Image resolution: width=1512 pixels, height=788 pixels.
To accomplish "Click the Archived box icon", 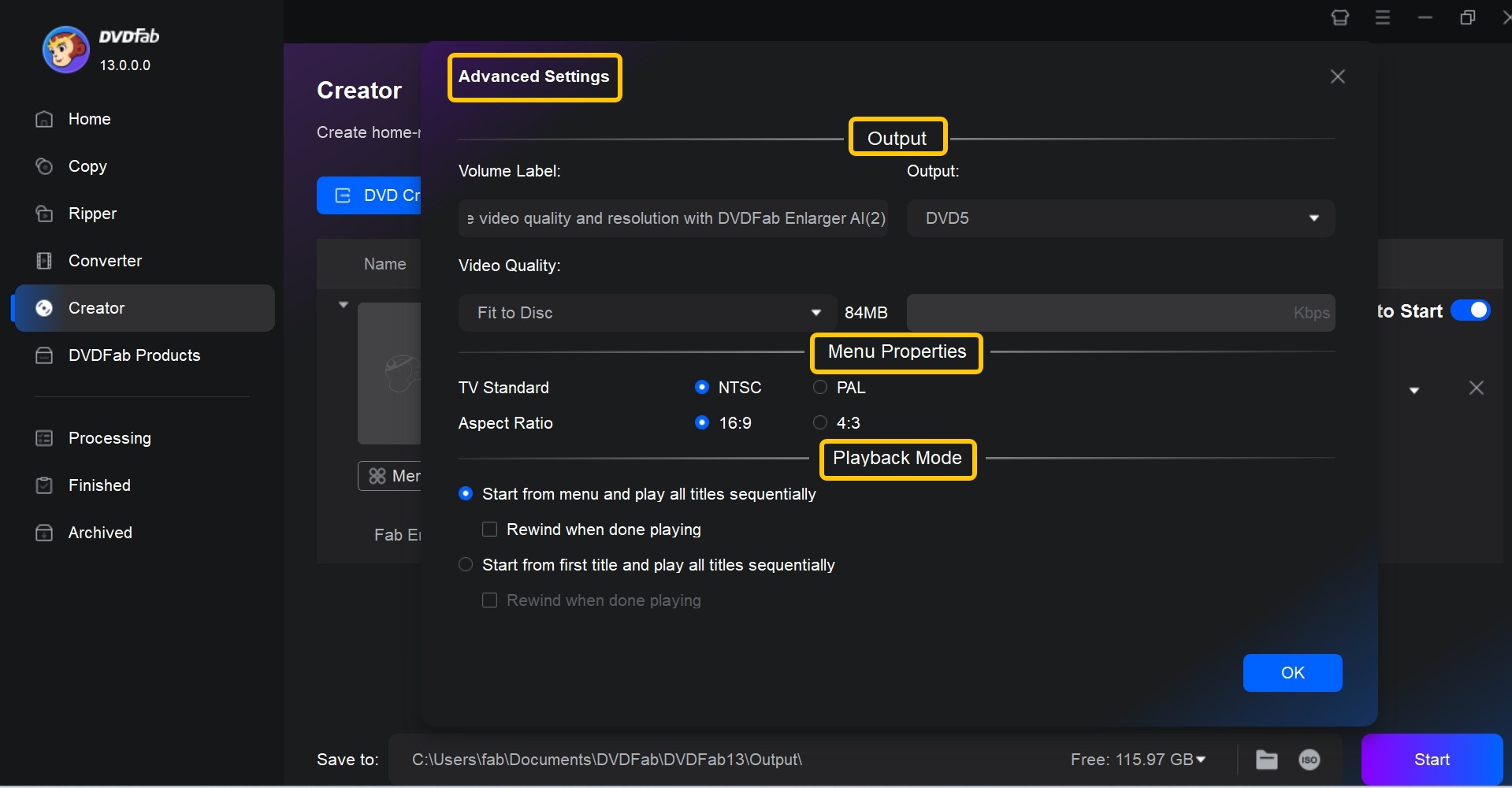I will click(44, 533).
